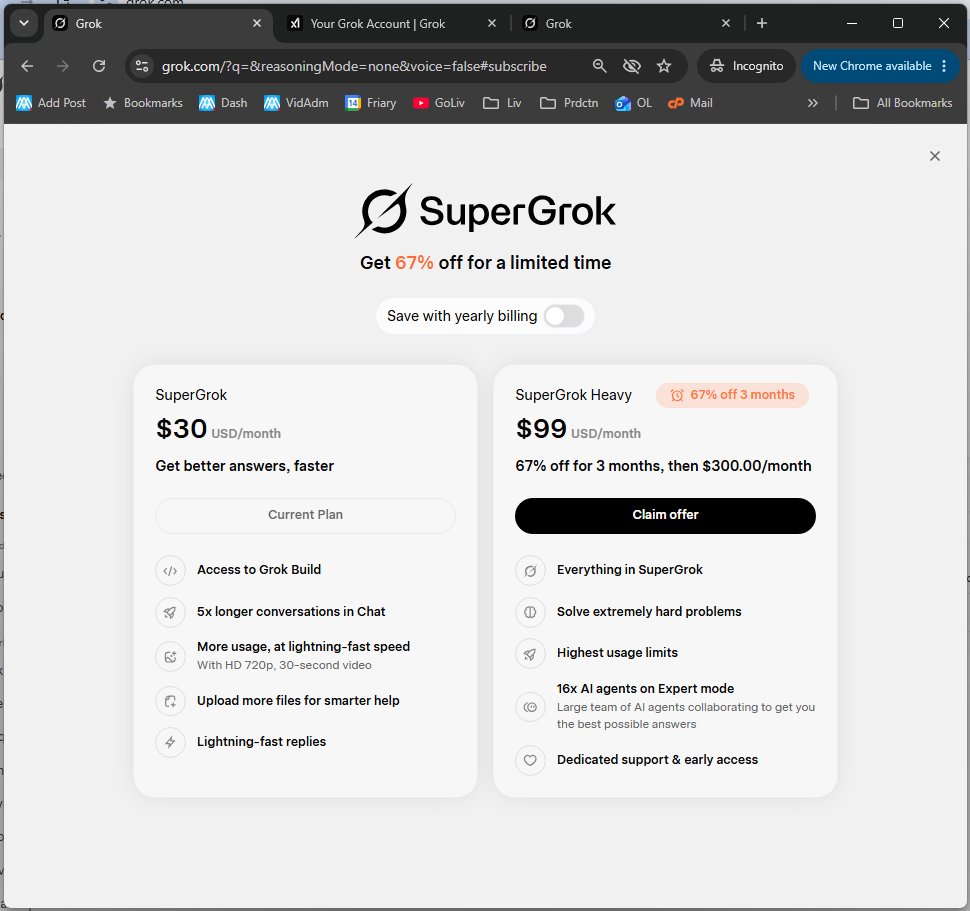
Task: Open the All Bookmarks folder
Action: (x=902, y=103)
